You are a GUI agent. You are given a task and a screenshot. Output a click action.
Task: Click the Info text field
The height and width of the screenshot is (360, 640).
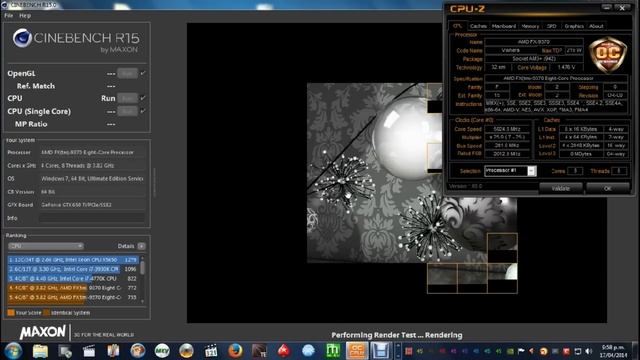coord(92,218)
